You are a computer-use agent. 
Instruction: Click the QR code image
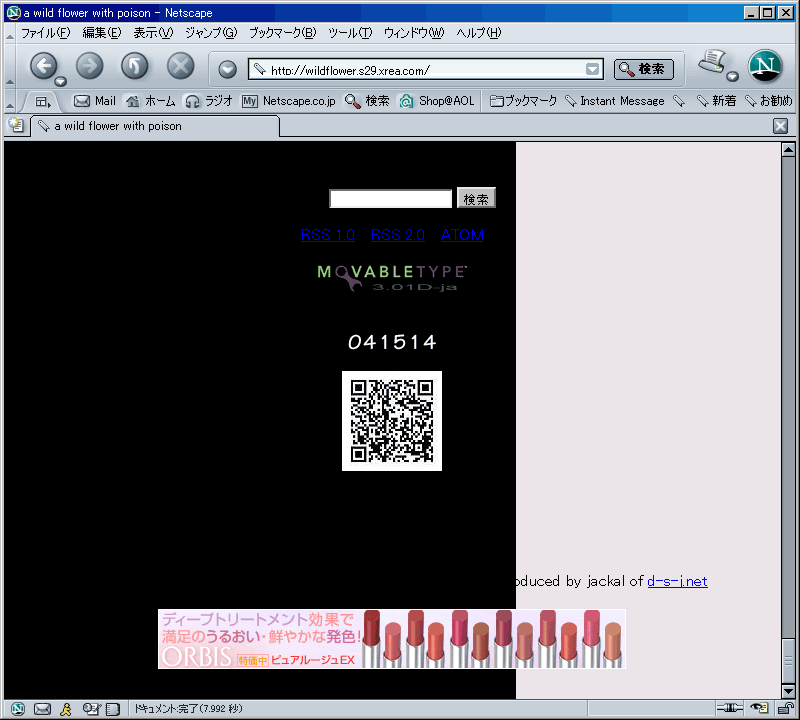point(392,421)
